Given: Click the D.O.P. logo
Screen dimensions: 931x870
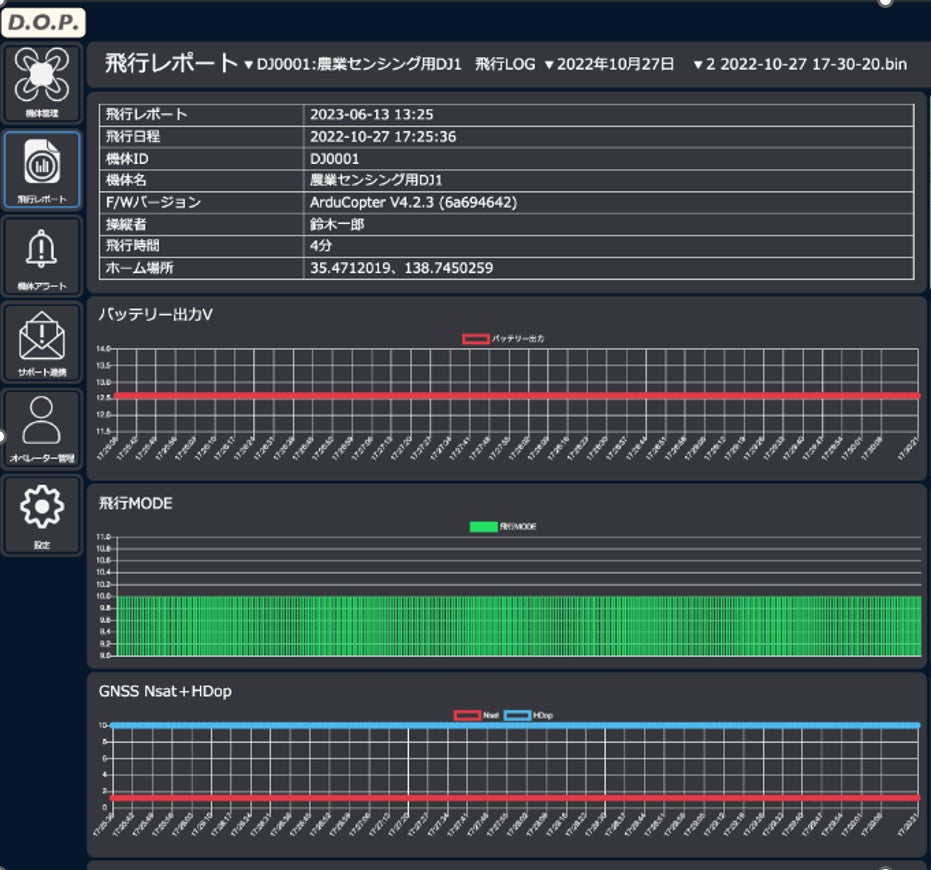Looking at the screenshot, I should [x=42, y=22].
